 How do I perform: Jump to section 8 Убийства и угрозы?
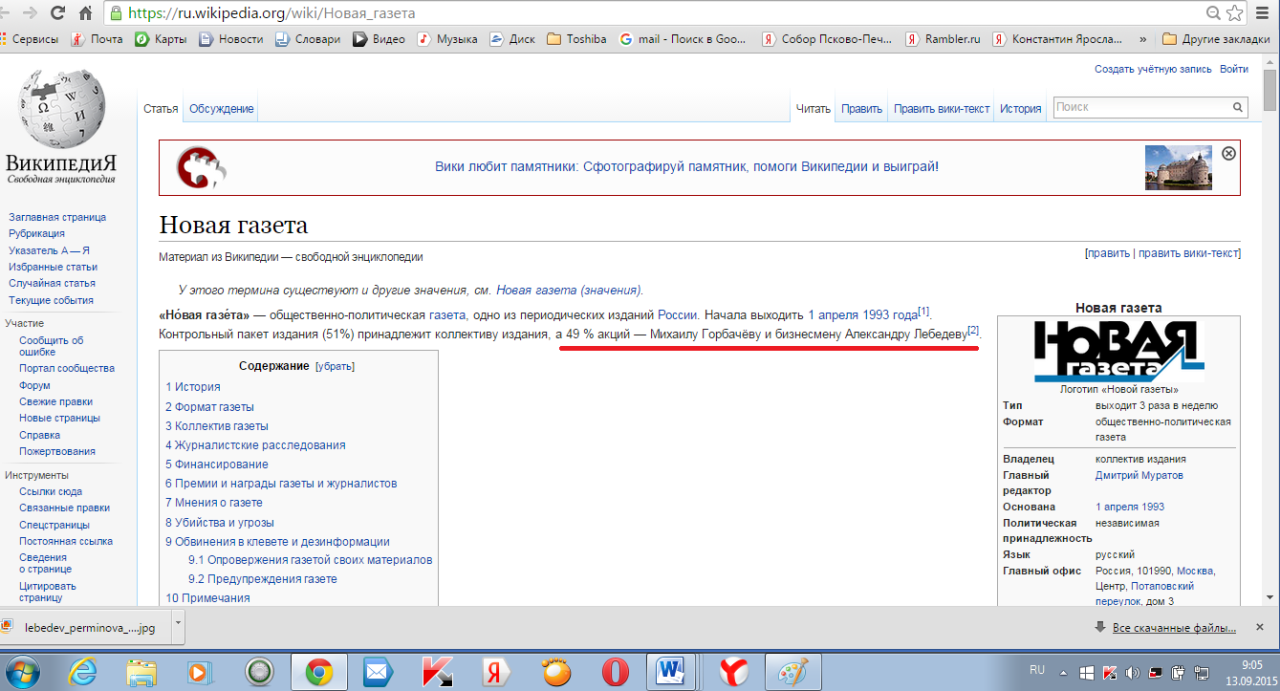pyautogui.click(x=219, y=523)
